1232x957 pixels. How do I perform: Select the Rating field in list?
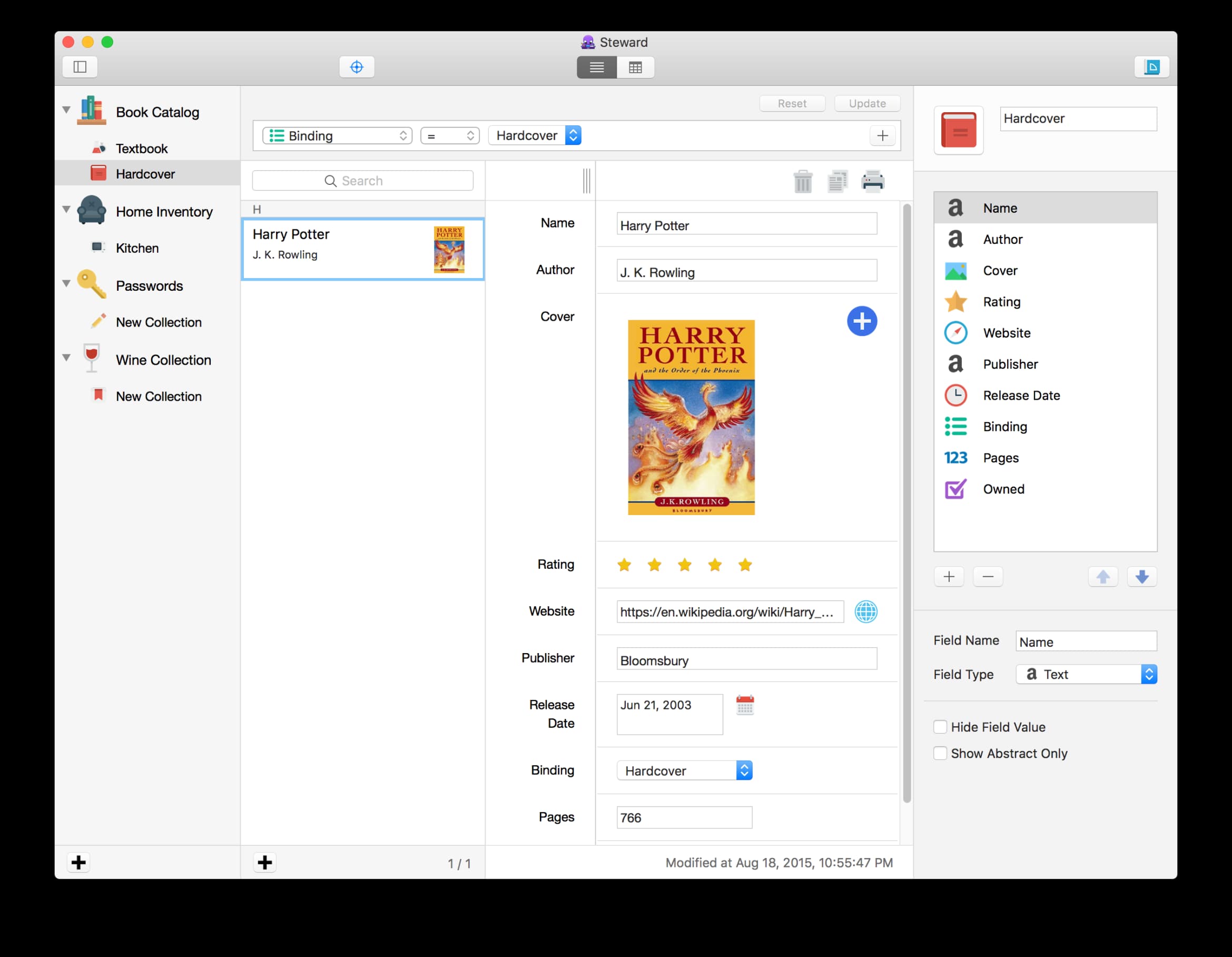(1001, 302)
